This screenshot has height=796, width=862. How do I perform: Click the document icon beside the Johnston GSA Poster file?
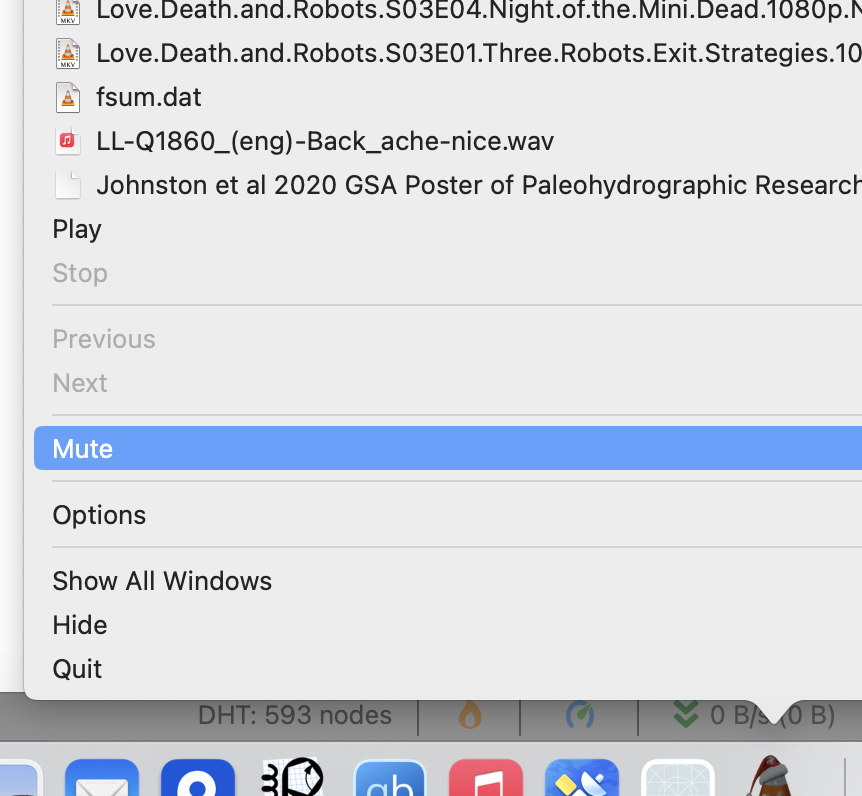66,184
